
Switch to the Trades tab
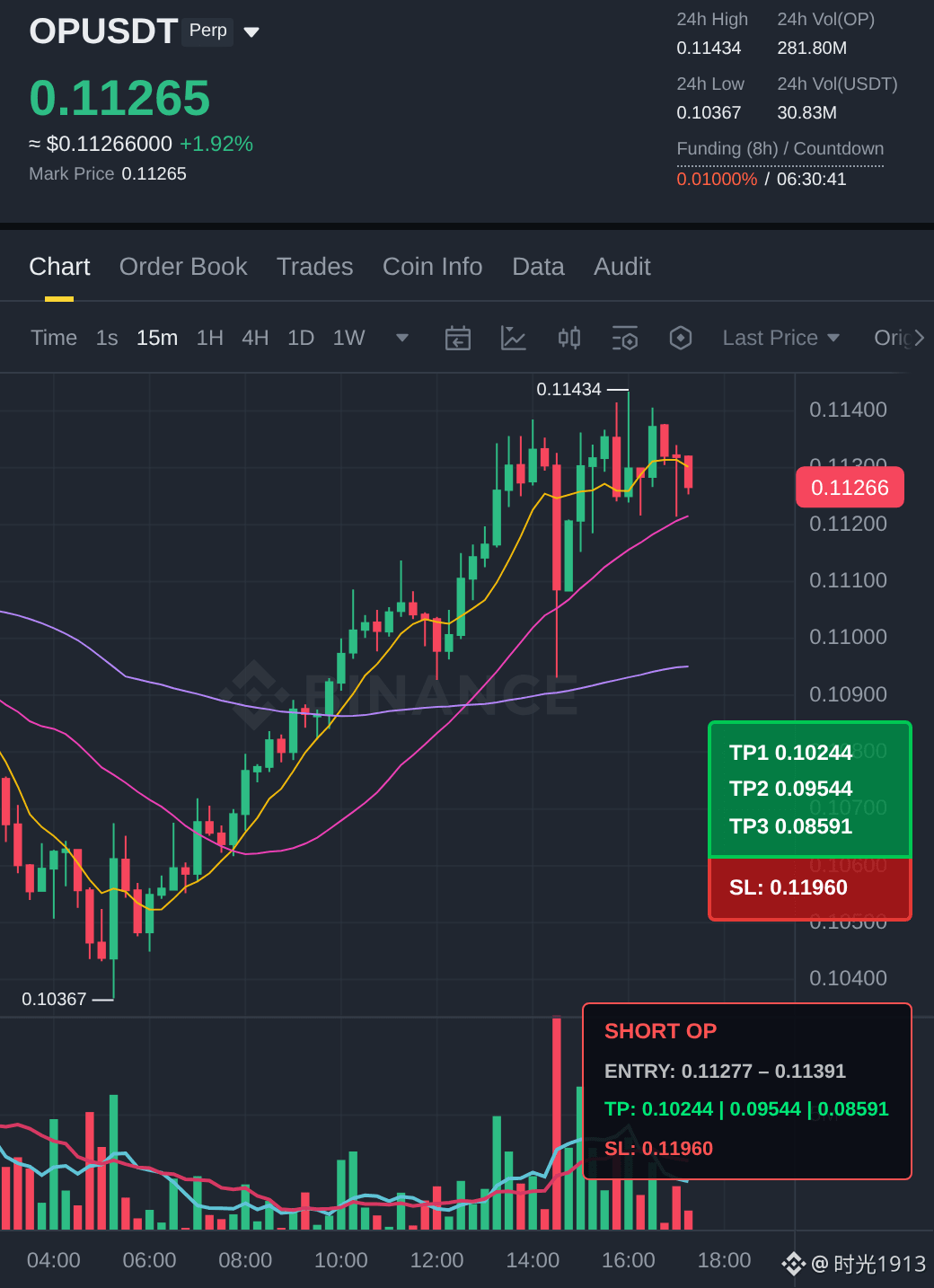[314, 267]
